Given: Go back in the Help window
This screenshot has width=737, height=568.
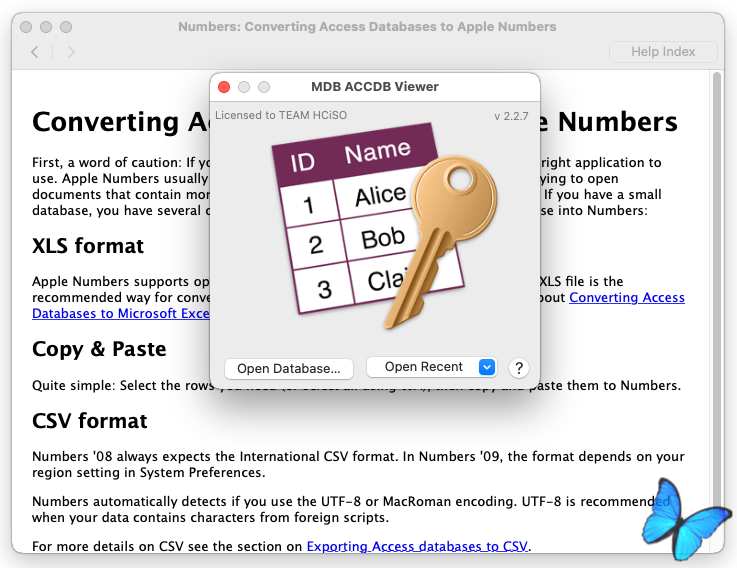Looking at the screenshot, I should click(x=35, y=52).
